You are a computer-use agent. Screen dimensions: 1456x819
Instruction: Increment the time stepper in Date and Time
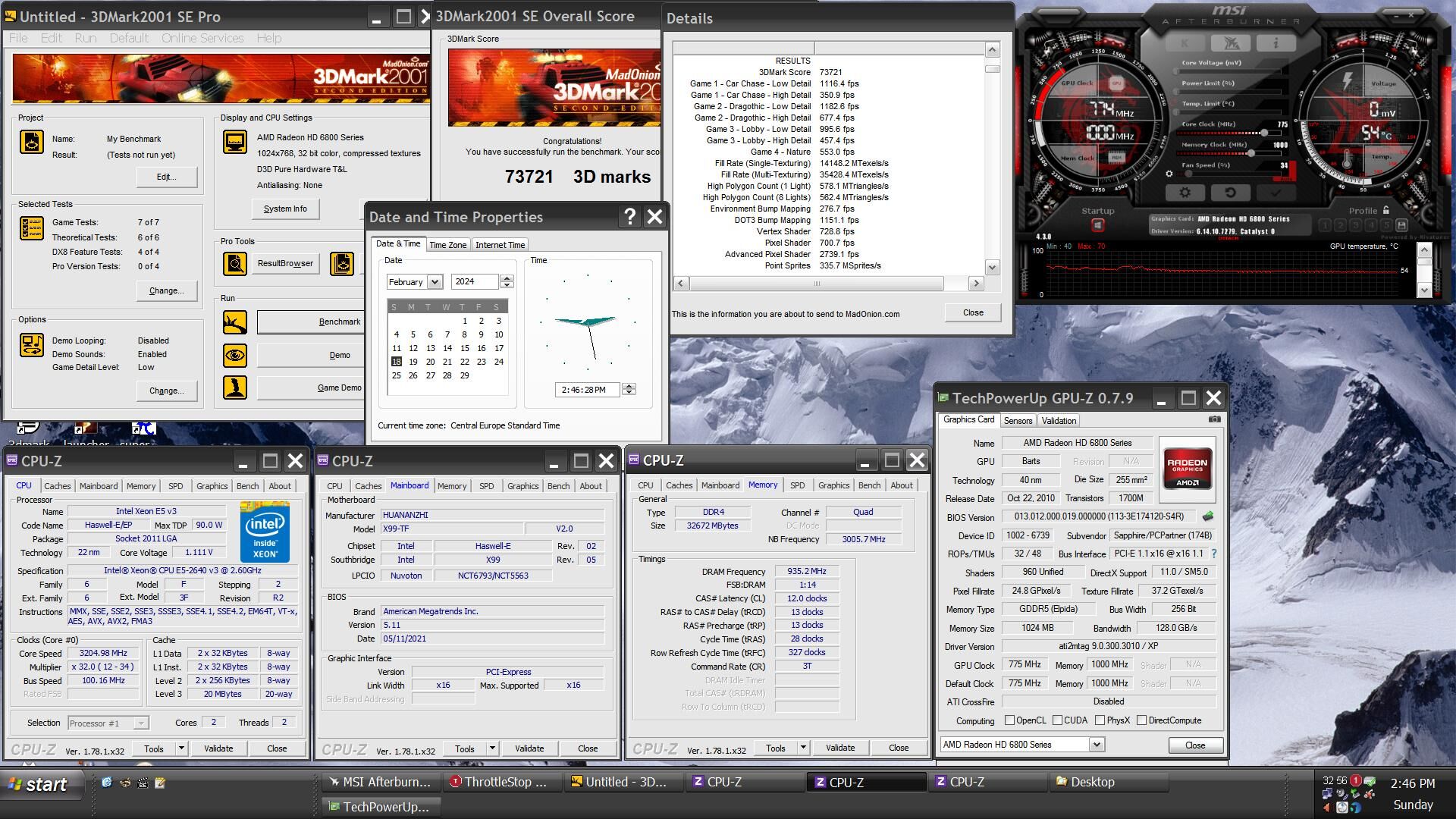629,386
